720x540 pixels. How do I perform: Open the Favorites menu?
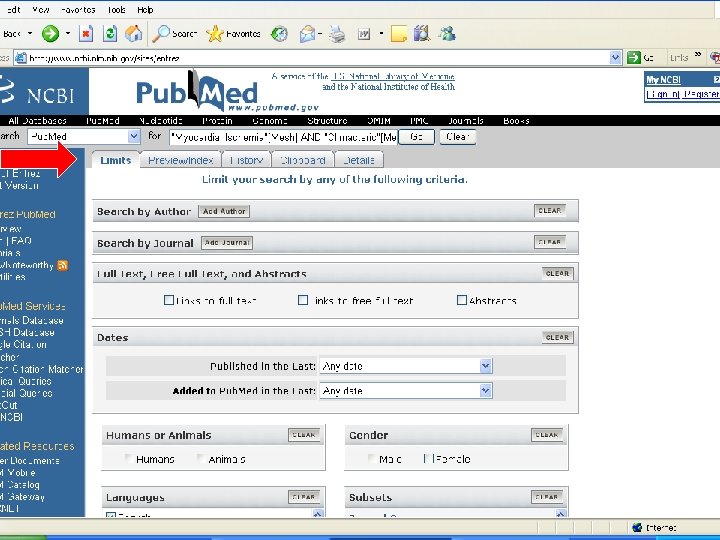(x=78, y=10)
